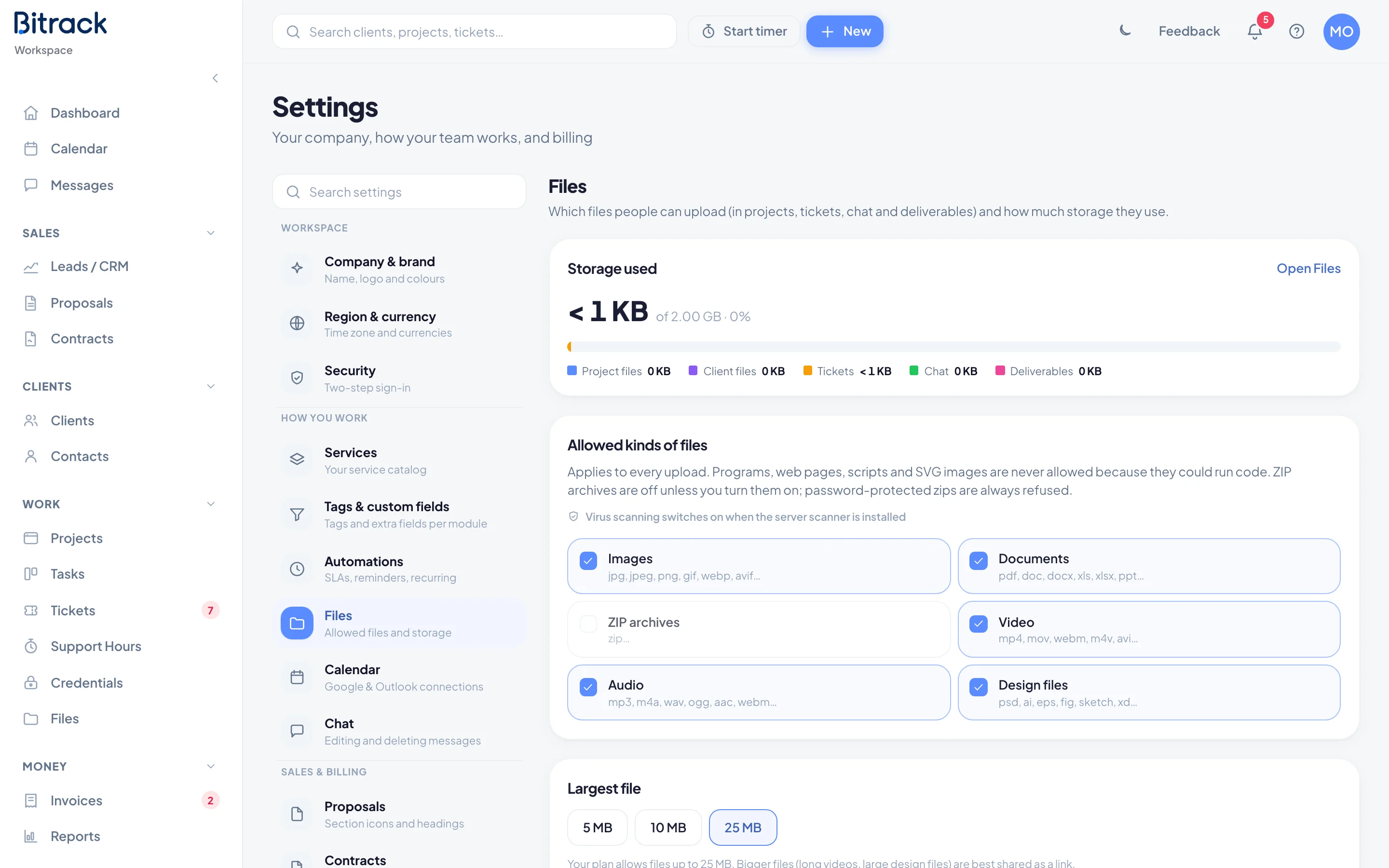This screenshot has height=868, width=1389.
Task: Click the Region & currency globe icon
Action: click(297, 323)
